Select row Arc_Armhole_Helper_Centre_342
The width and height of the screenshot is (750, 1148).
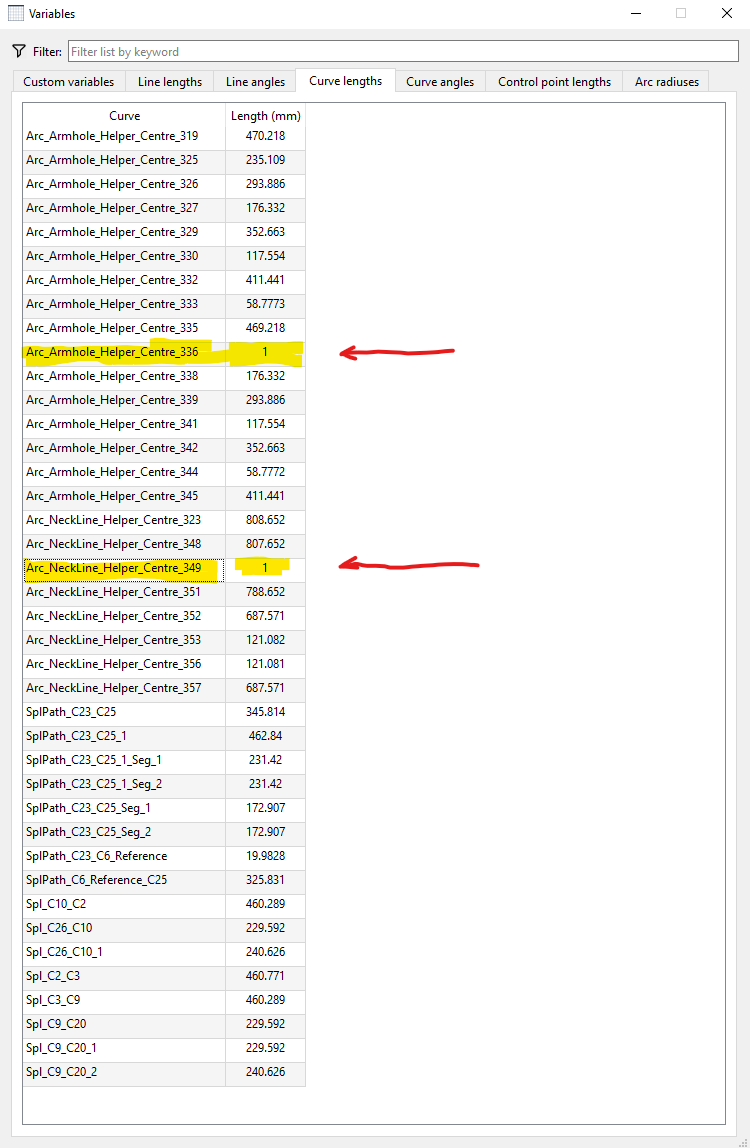coord(164,448)
